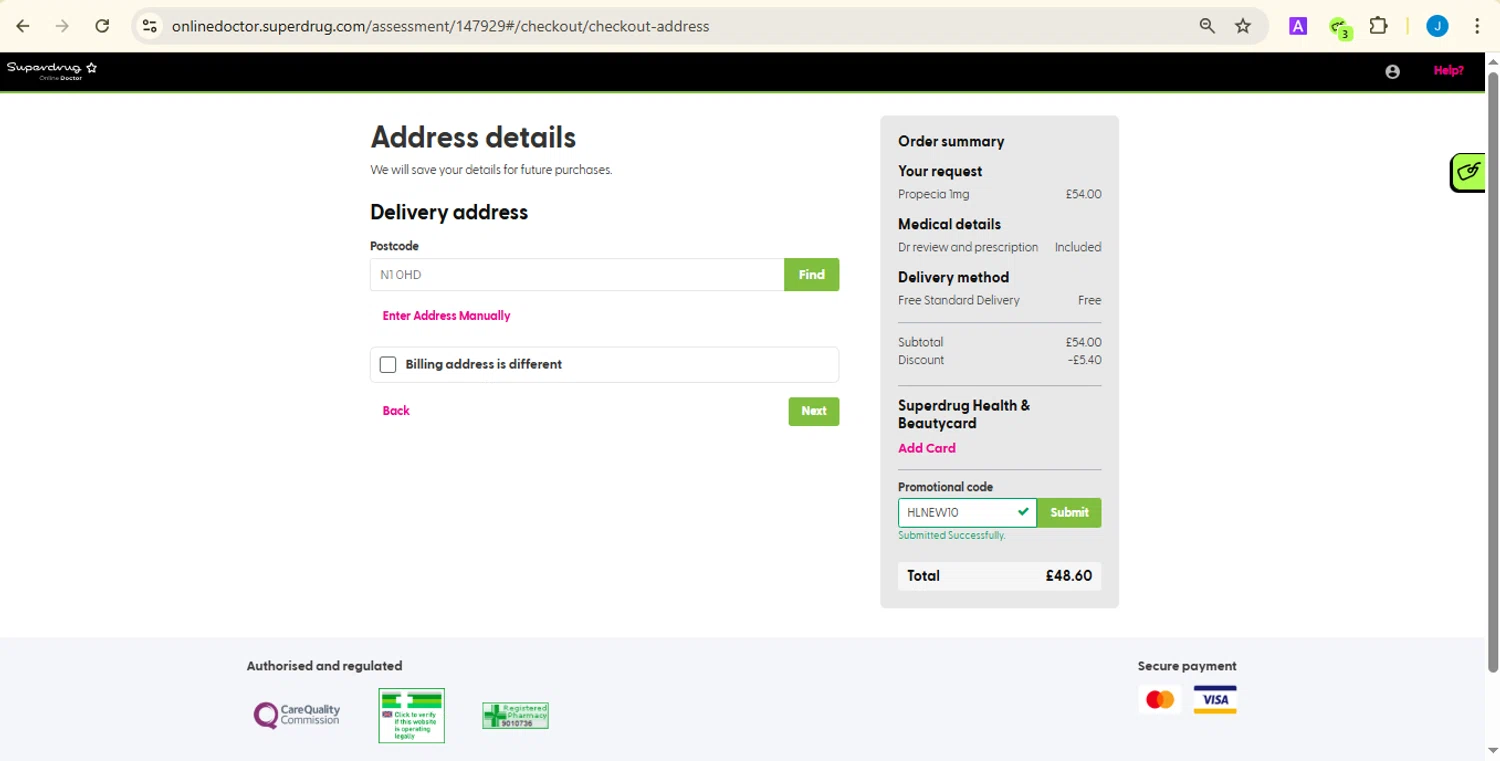Click the Mastercard payment logo
Viewport: 1500px width, 761px height.
1160,700
